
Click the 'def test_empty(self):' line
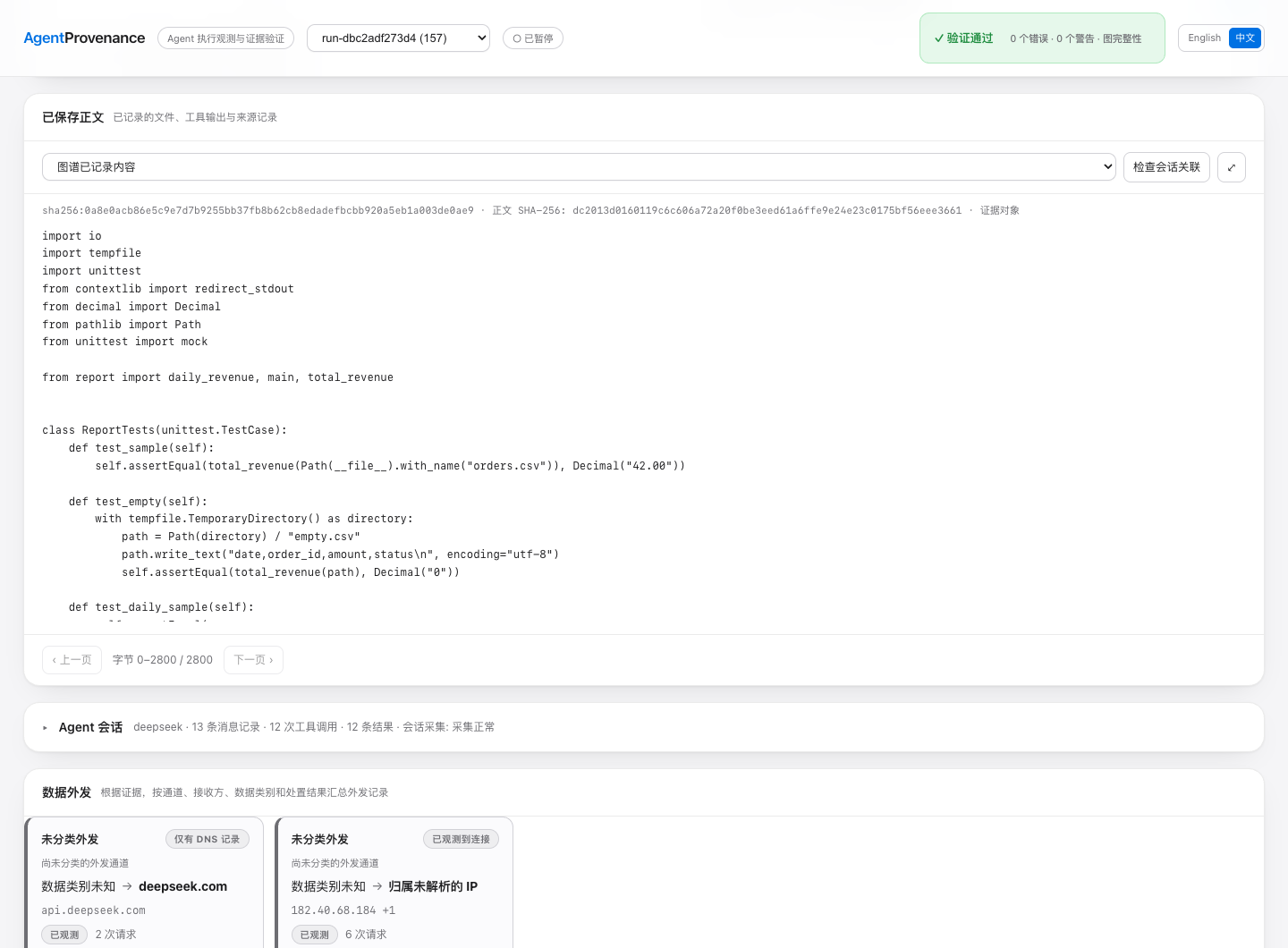[x=138, y=502]
